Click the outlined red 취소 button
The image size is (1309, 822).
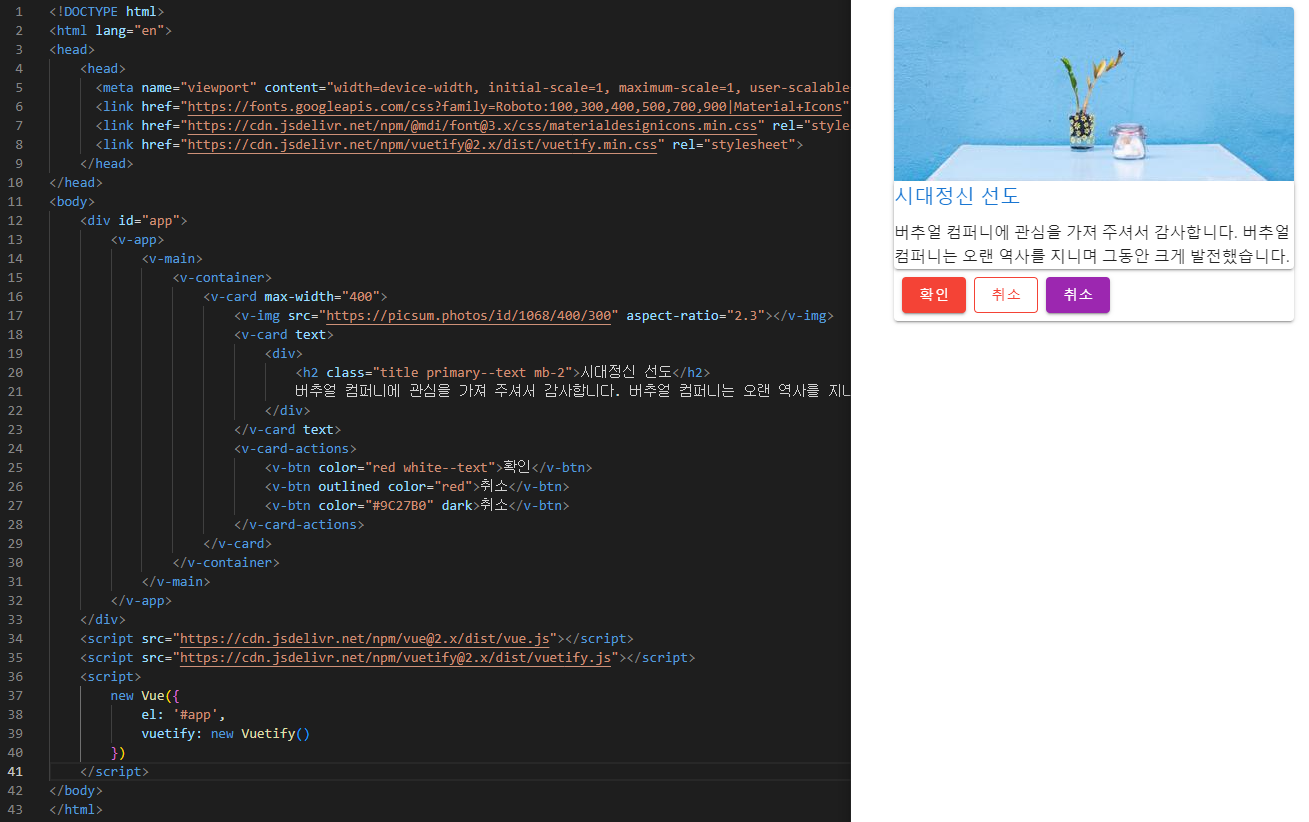click(1005, 295)
